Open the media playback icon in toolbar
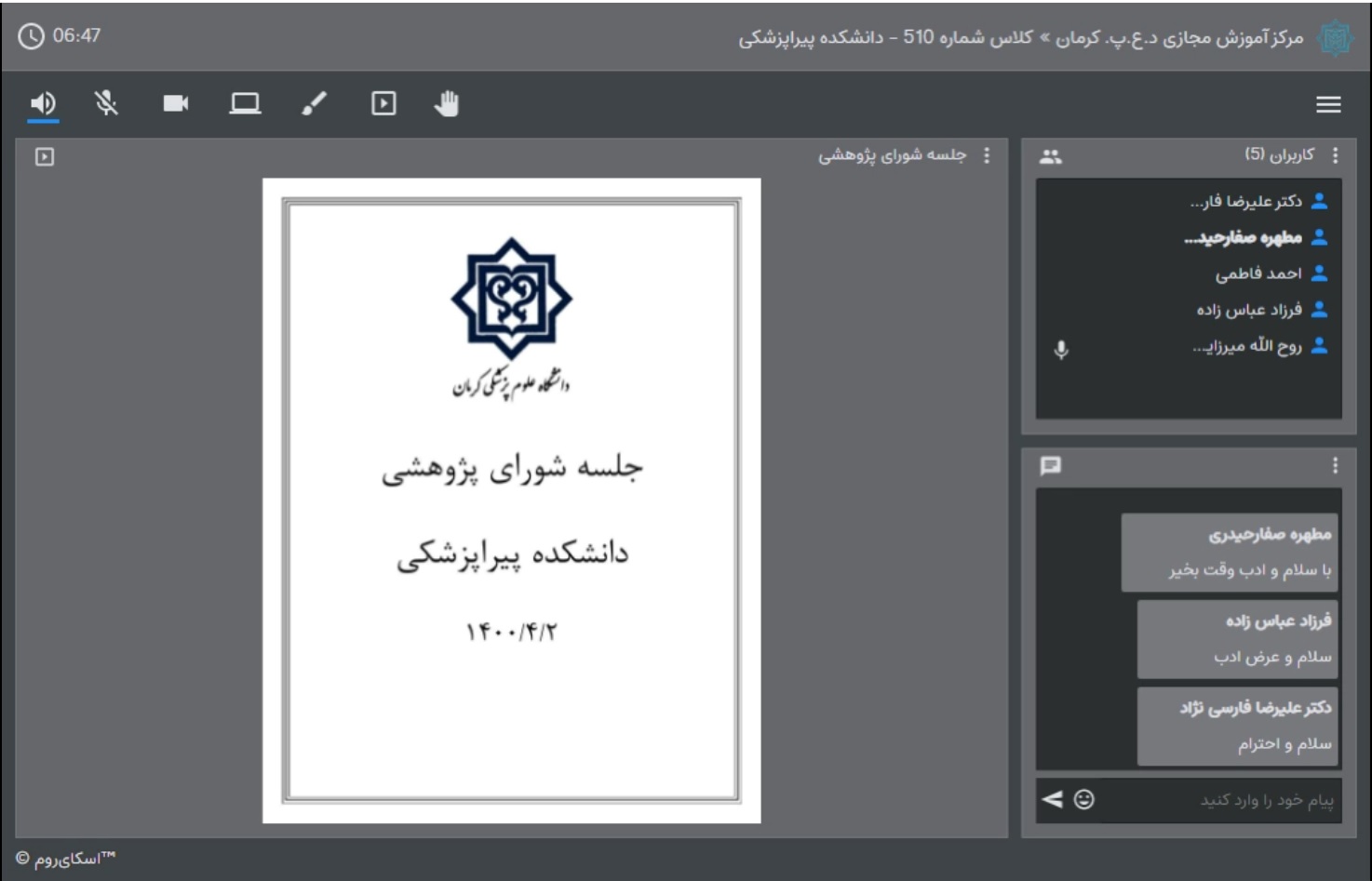This screenshot has width=1372, height=881. tap(383, 104)
